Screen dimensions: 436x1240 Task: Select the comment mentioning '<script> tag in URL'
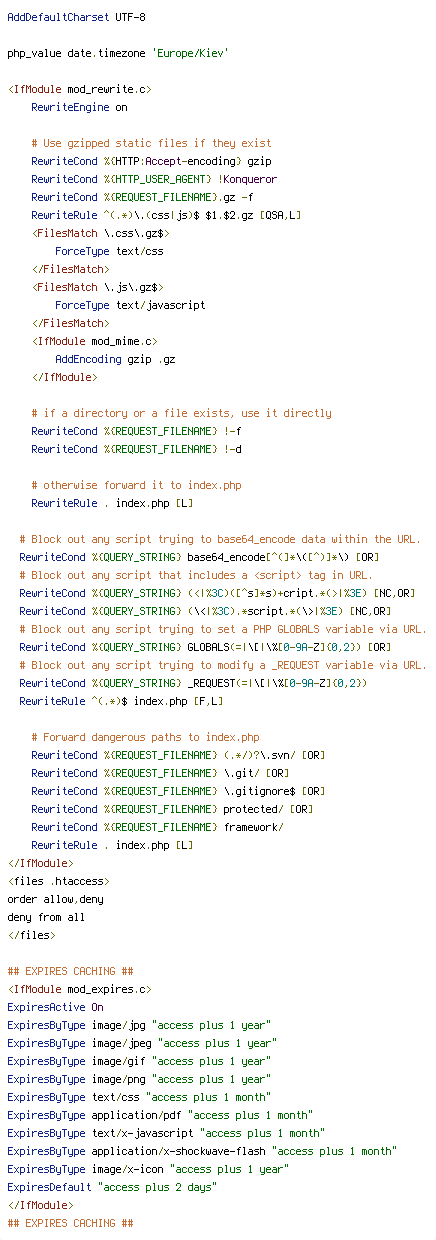pyautogui.click(x=196, y=575)
